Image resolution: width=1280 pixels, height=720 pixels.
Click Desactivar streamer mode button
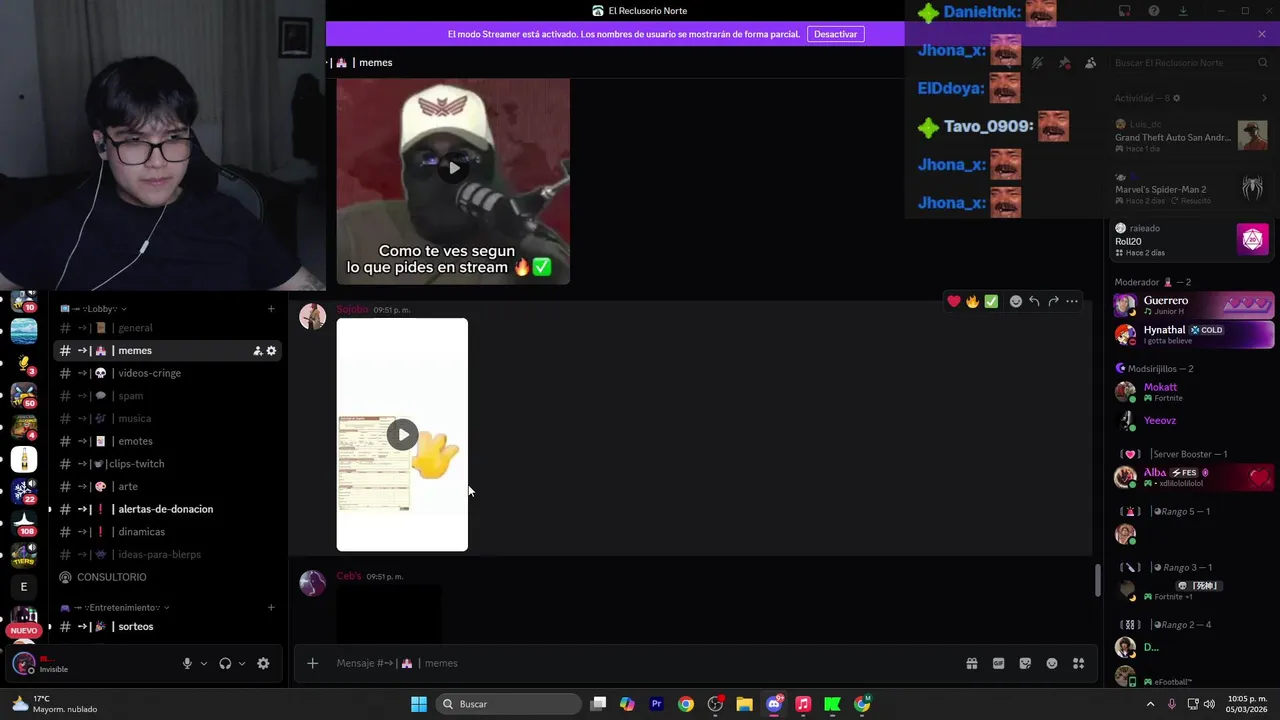coord(835,34)
